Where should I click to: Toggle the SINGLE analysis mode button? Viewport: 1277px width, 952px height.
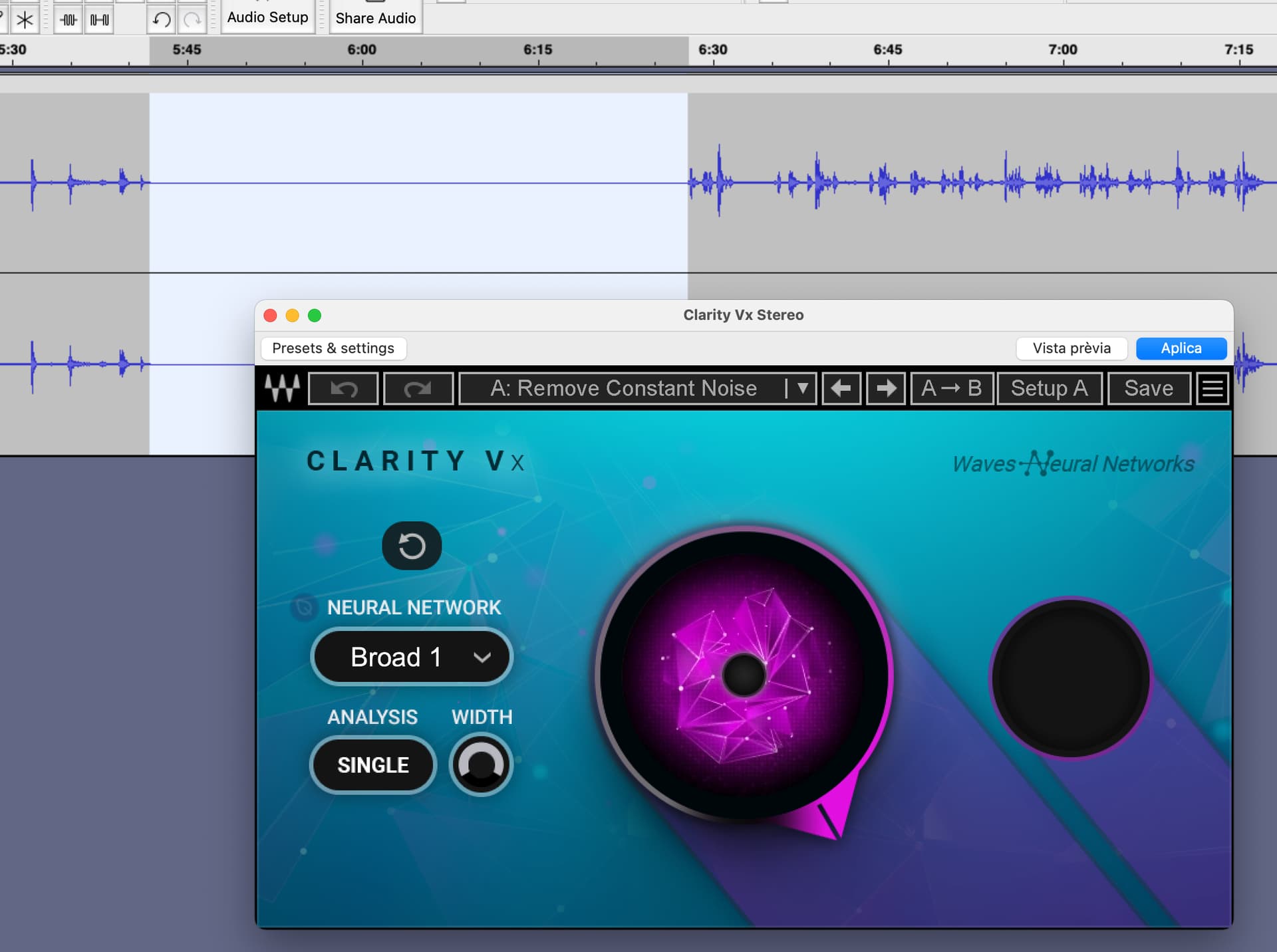tap(372, 765)
